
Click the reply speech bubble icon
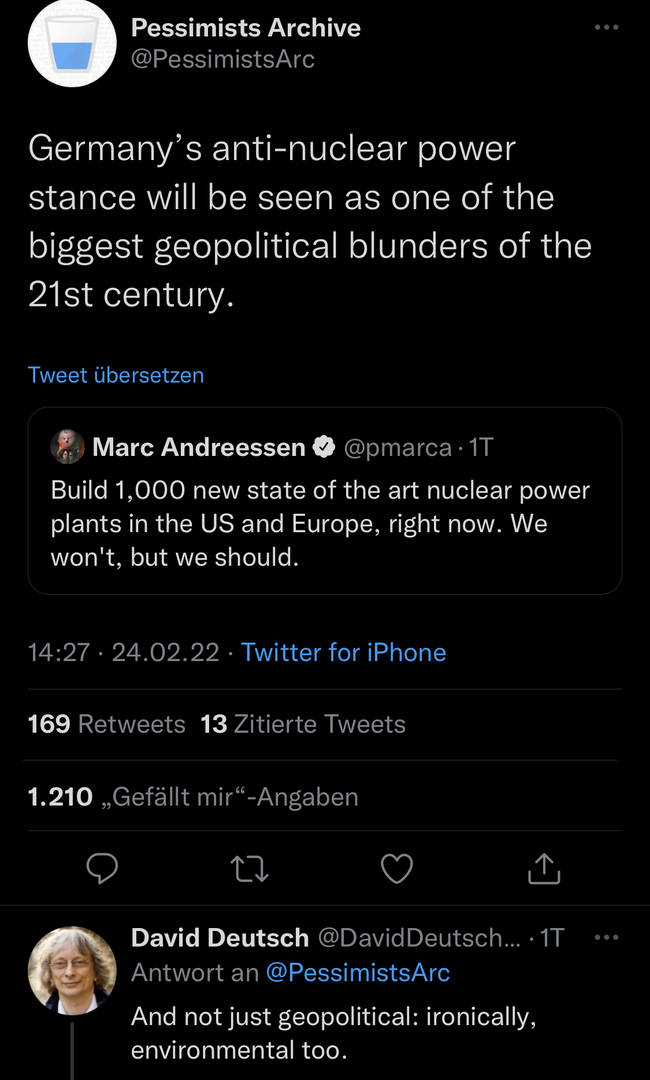click(x=102, y=868)
